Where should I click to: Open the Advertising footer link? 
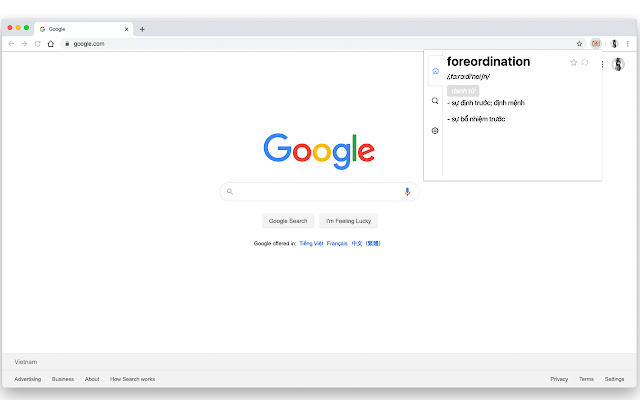point(28,379)
